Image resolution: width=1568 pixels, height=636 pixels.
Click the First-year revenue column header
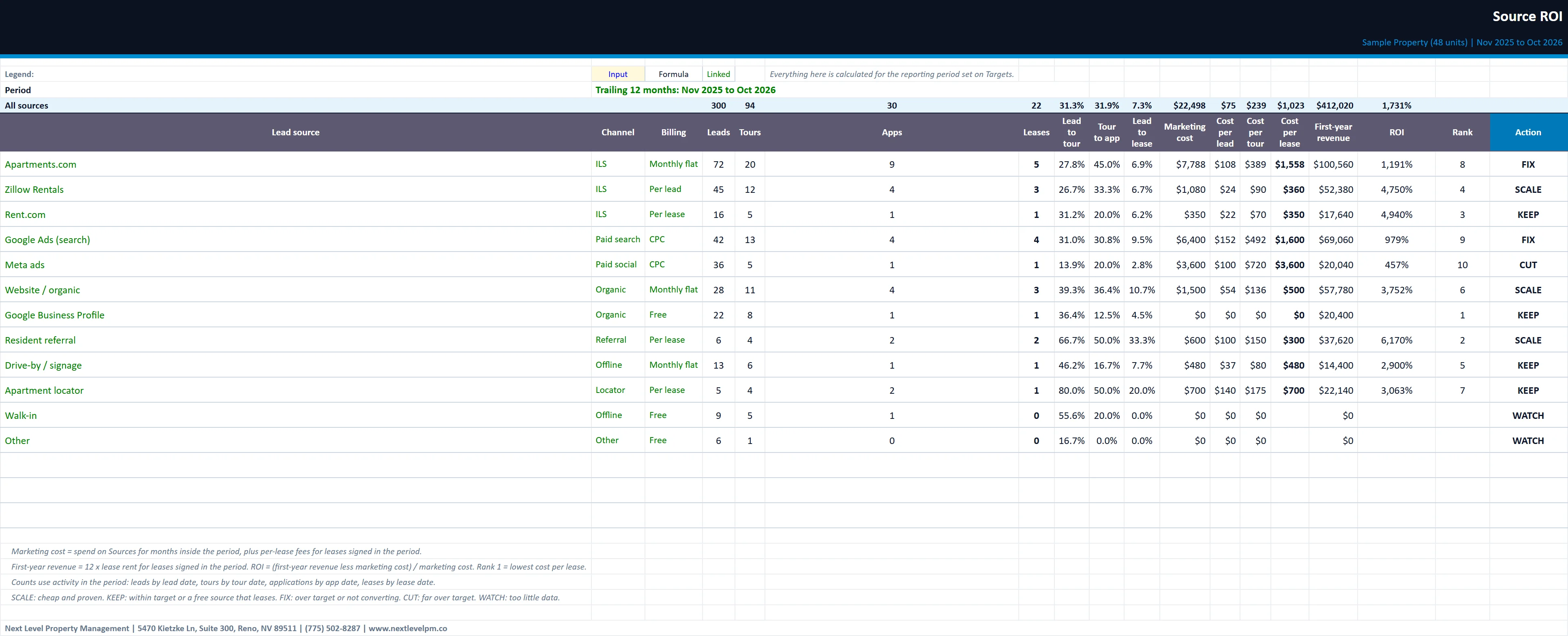coord(1333,132)
